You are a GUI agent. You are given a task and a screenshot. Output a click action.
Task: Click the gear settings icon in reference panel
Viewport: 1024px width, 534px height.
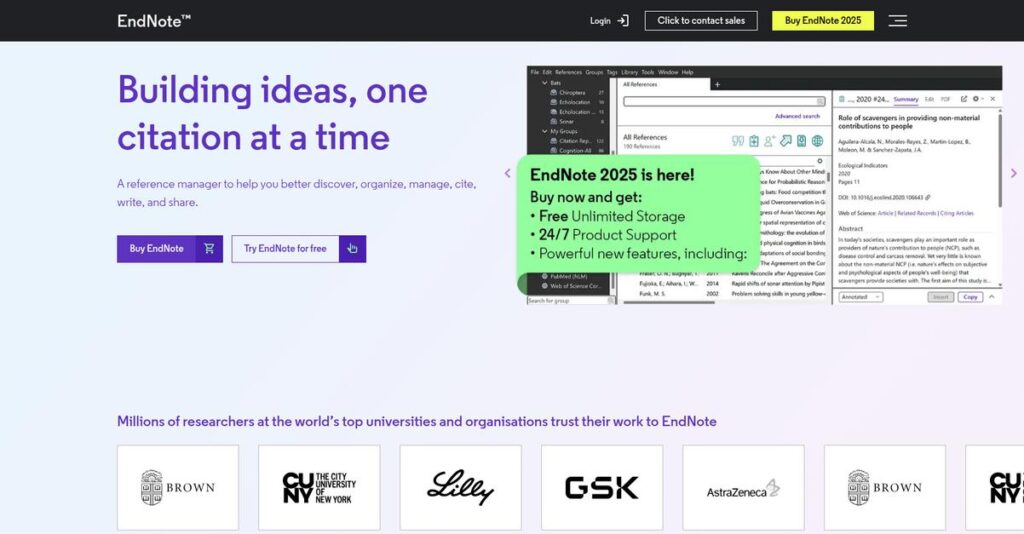(978, 99)
